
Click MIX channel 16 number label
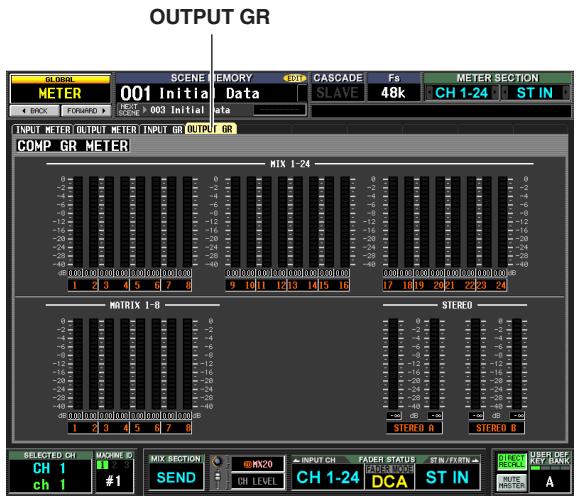pyautogui.click(x=343, y=285)
